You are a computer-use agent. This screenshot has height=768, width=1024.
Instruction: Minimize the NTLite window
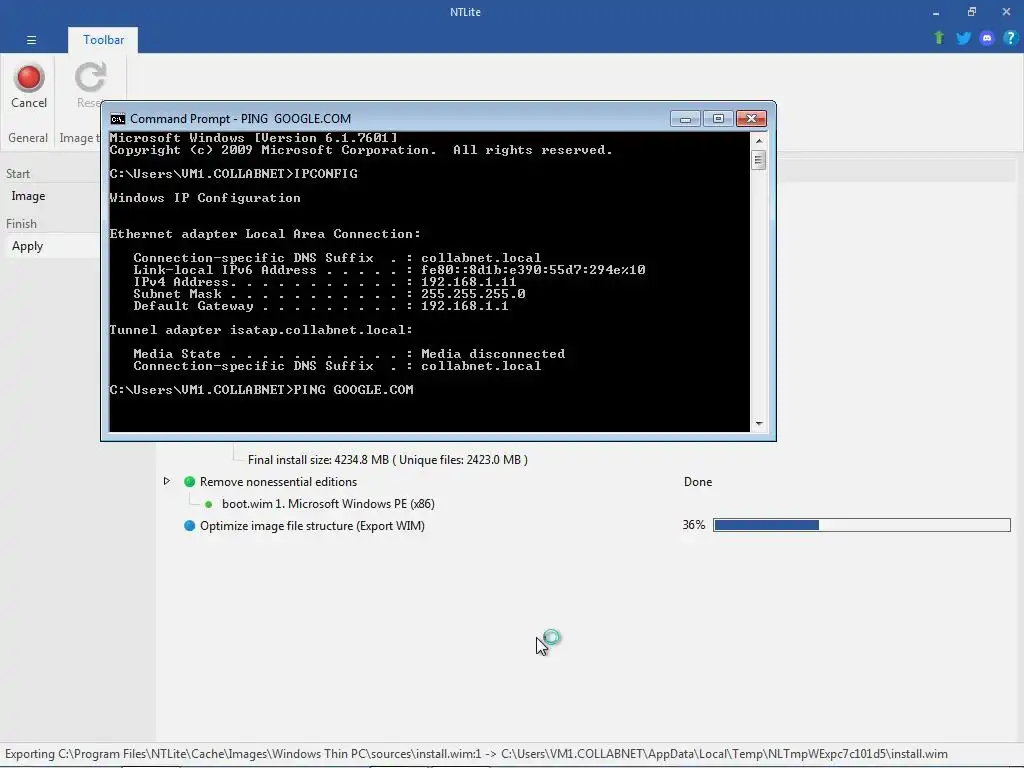point(936,12)
